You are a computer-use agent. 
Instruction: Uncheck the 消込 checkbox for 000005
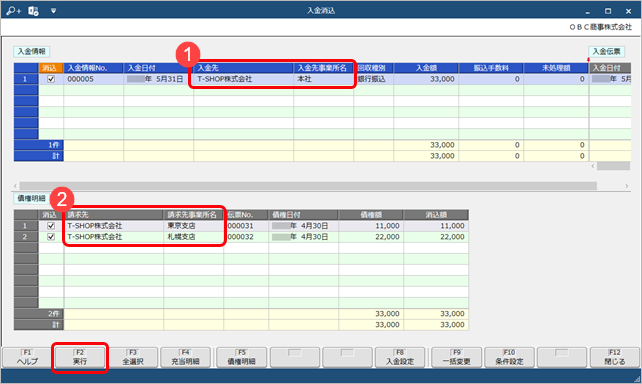tap(51, 79)
